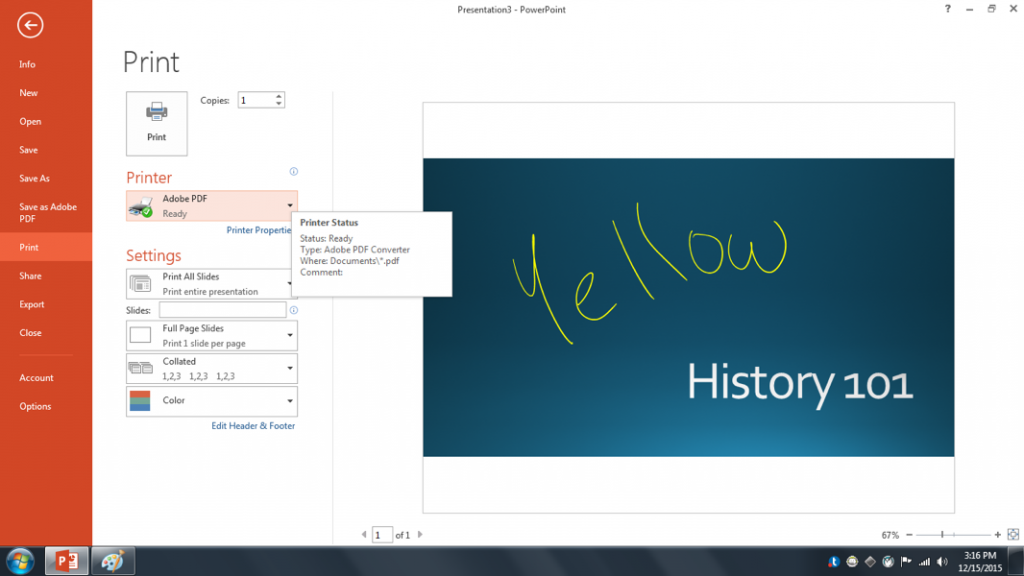Click the taskbar clock showing 3:16 PM
This screenshot has width=1024, height=576.
(x=980, y=562)
